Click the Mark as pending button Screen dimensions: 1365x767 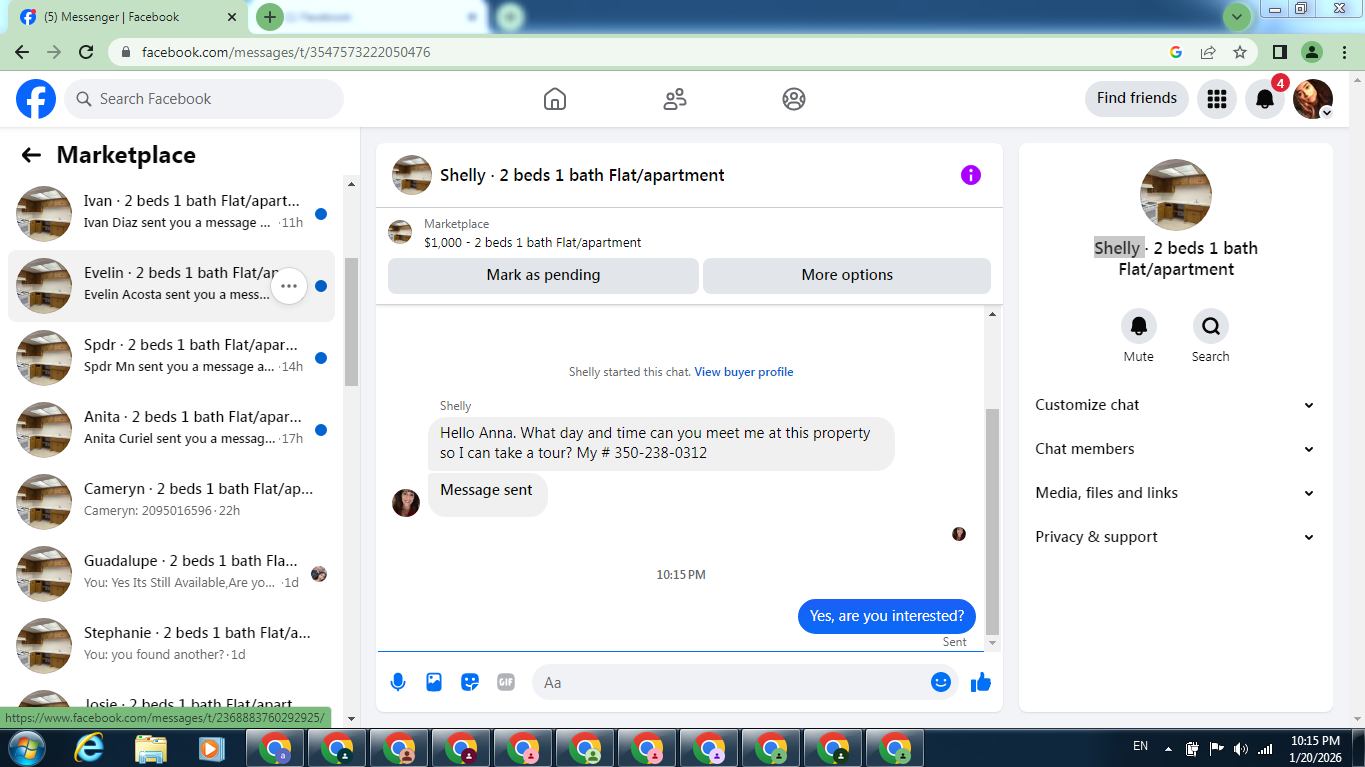point(543,275)
